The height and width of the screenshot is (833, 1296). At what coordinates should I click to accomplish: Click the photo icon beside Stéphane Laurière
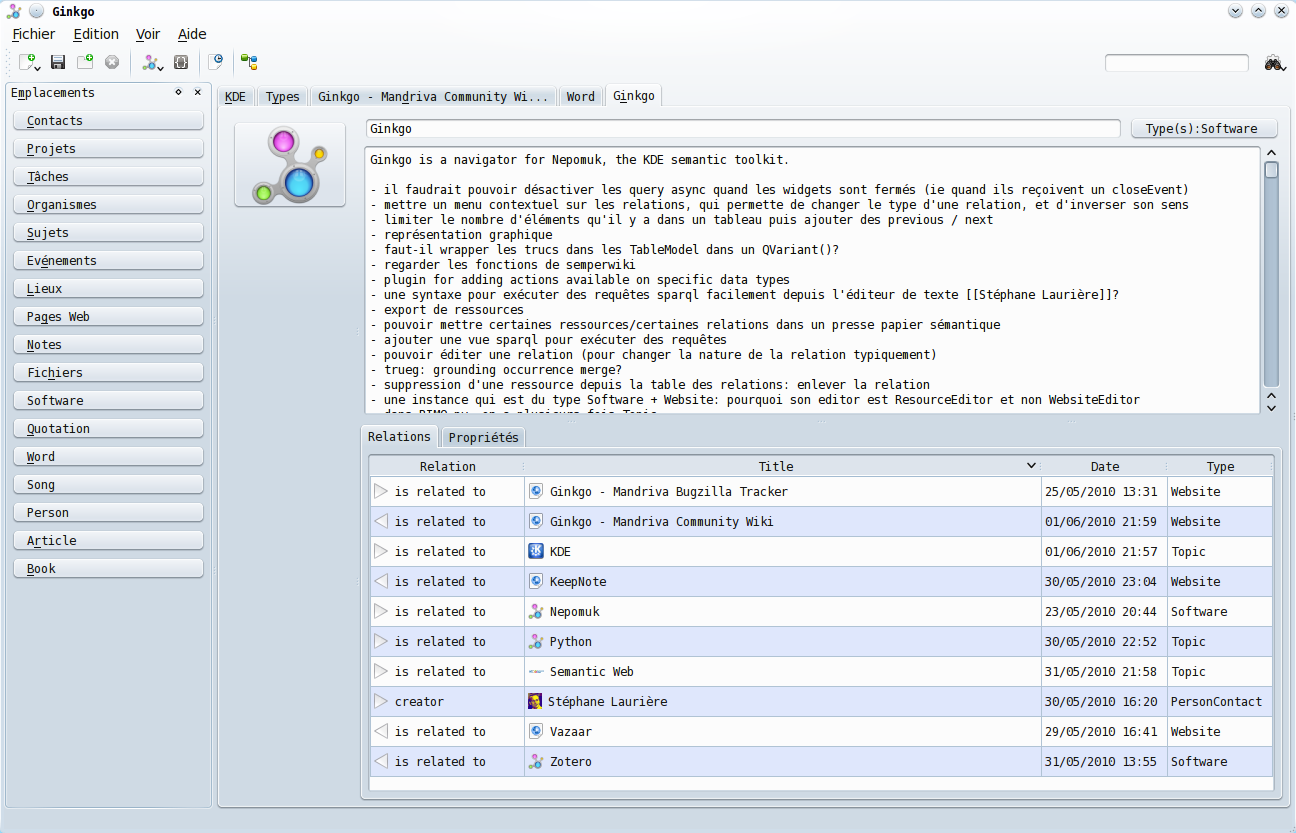tap(535, 701)
